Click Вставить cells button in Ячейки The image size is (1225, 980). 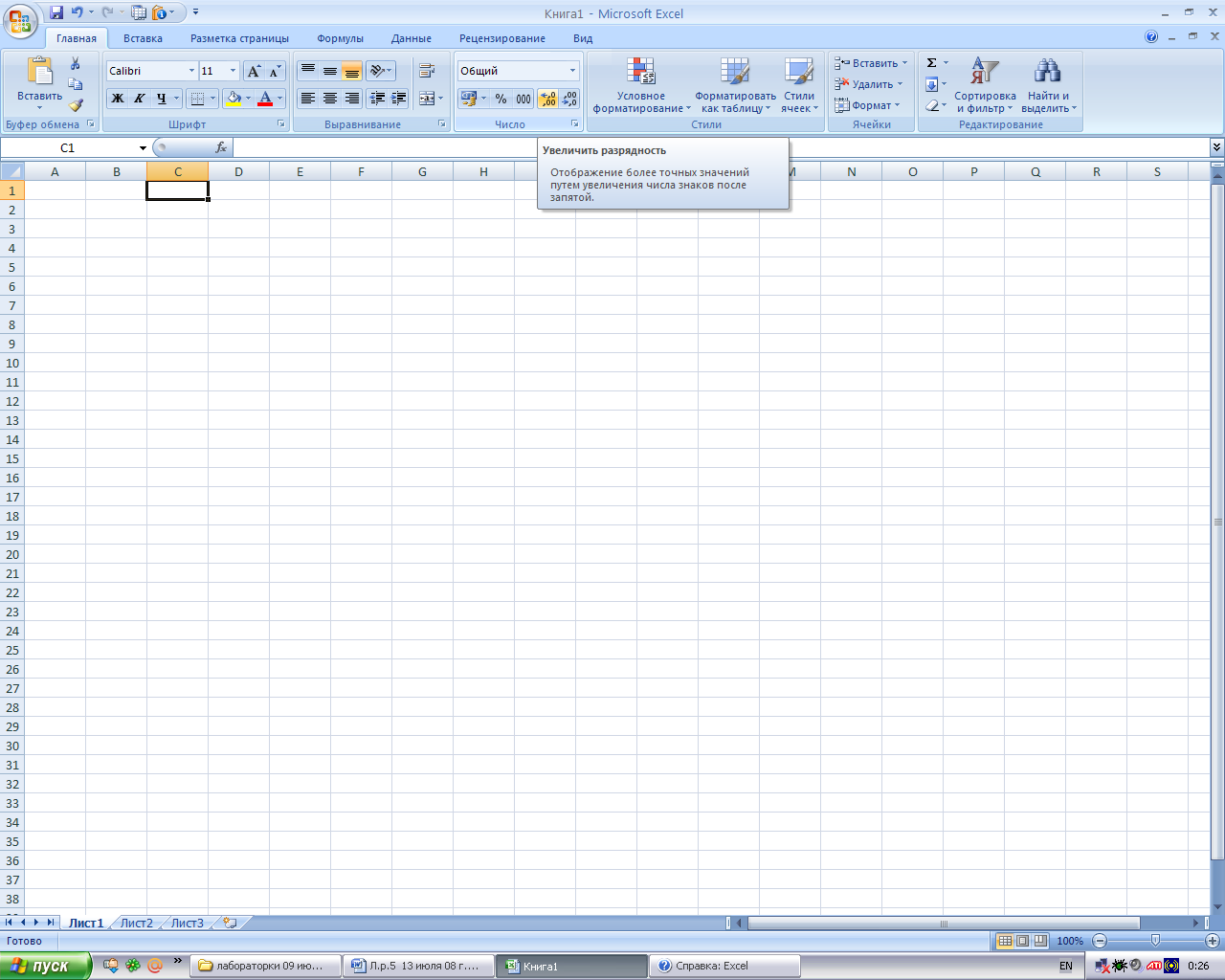pos(871,63)
